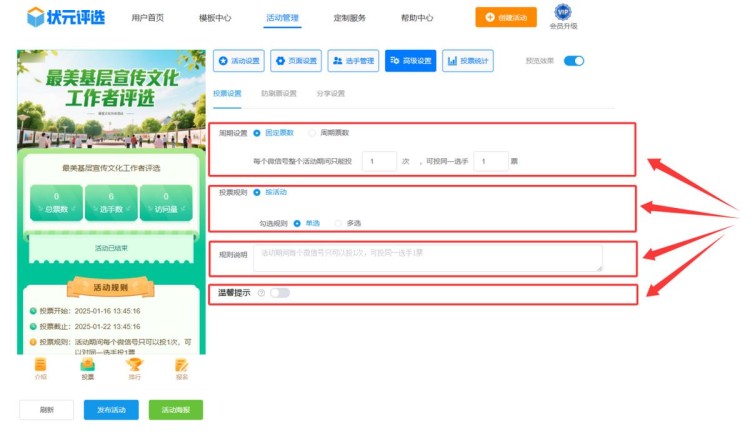Click the orange 创建活动 button
Viewport: 750px width, 436px height.
point(505,17)
